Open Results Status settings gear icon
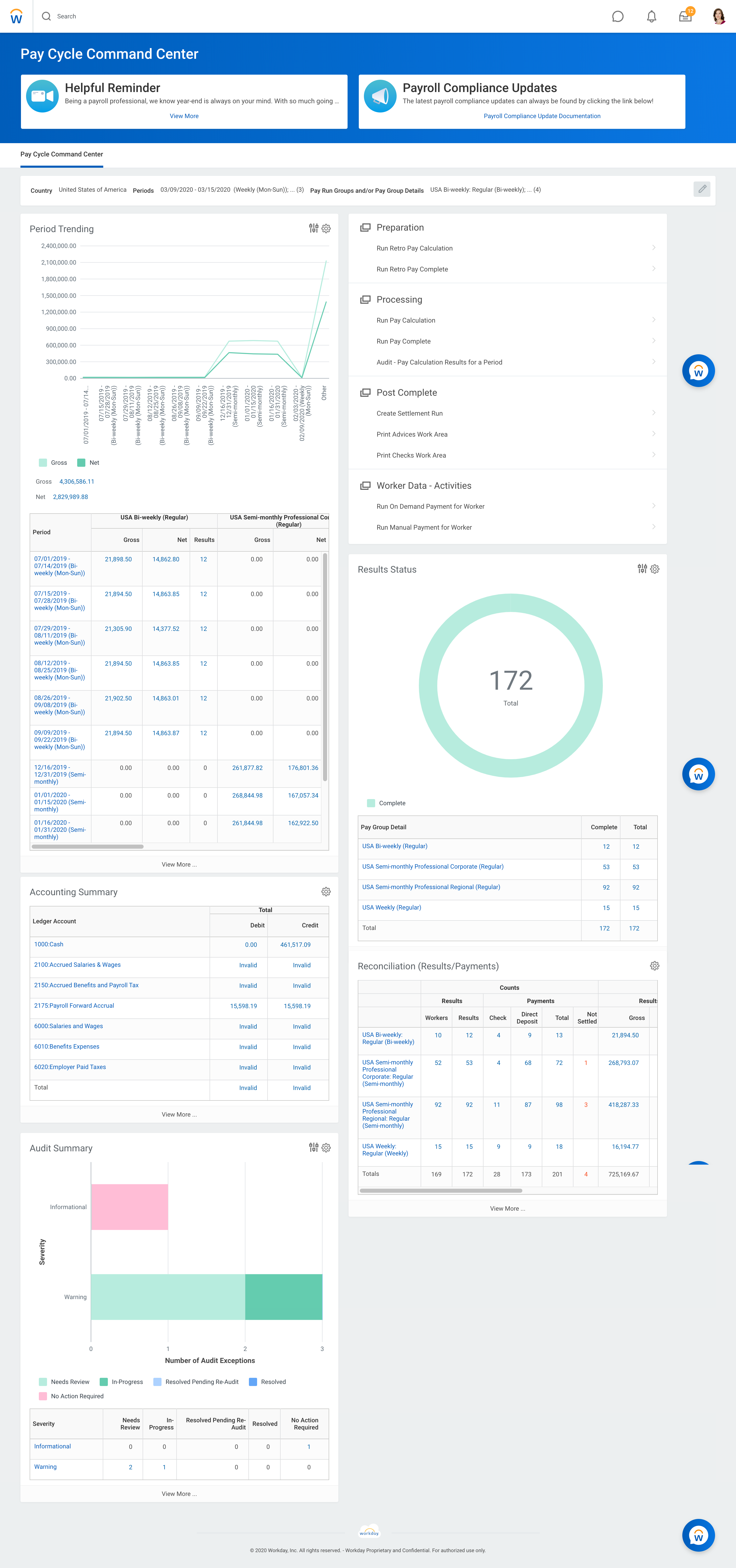This screenshot has width=736, height=1568. tap(654, 569)
